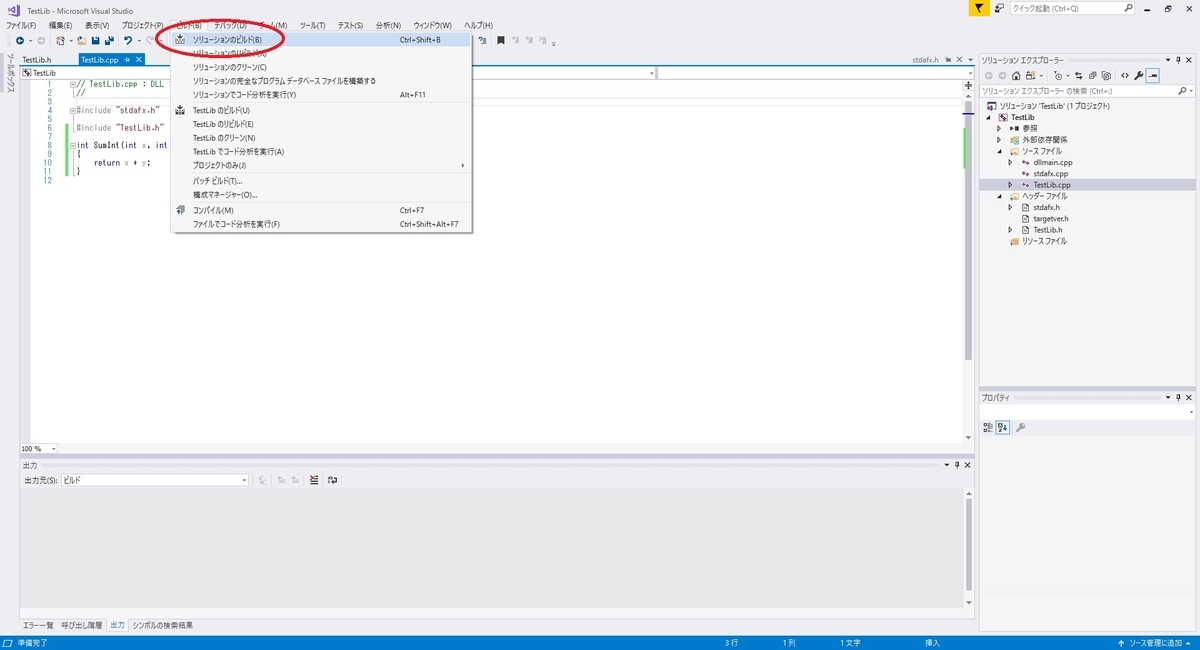Viewport: 1200px width, 650px height.
Task: Switch to the シンボルの検索結果 tab
Action: (x=162, y=625)
